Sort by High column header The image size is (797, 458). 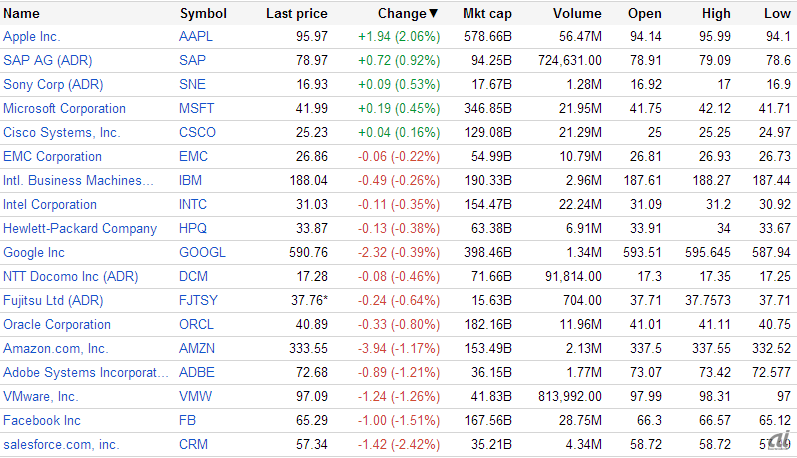pos(716,14)
